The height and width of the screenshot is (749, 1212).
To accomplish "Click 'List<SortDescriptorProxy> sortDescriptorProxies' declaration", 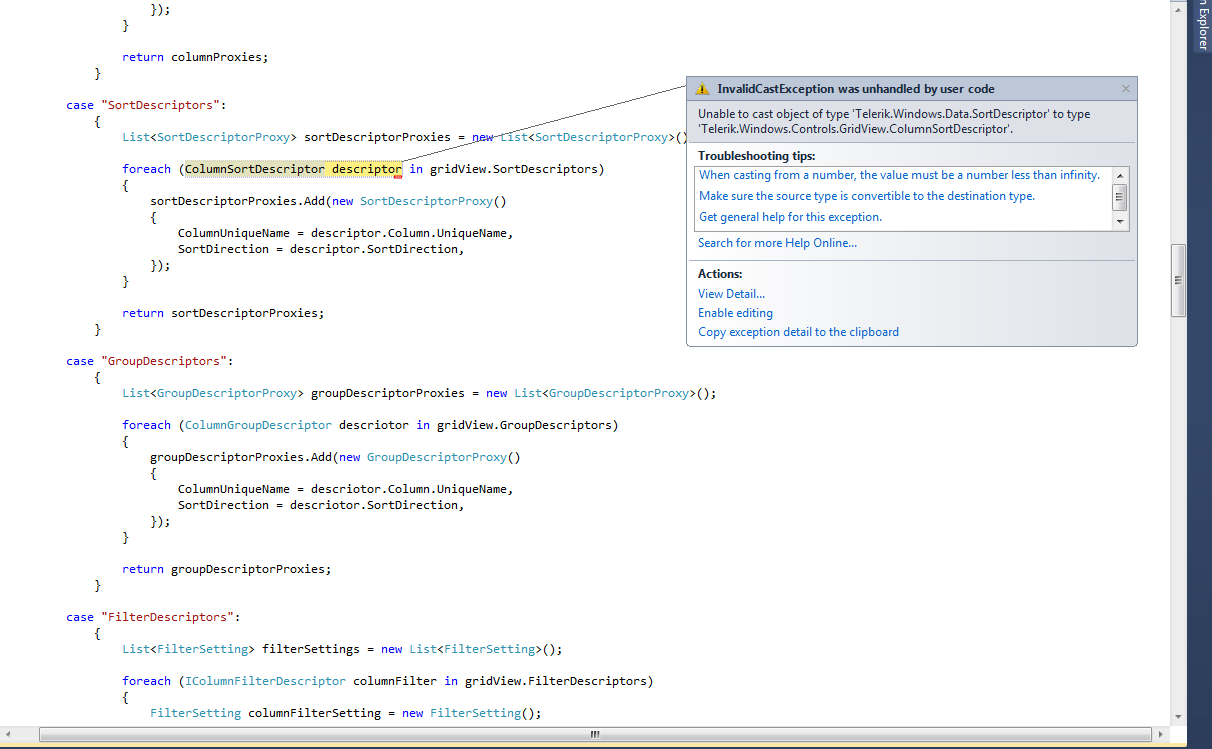I will tap(286, 137).
